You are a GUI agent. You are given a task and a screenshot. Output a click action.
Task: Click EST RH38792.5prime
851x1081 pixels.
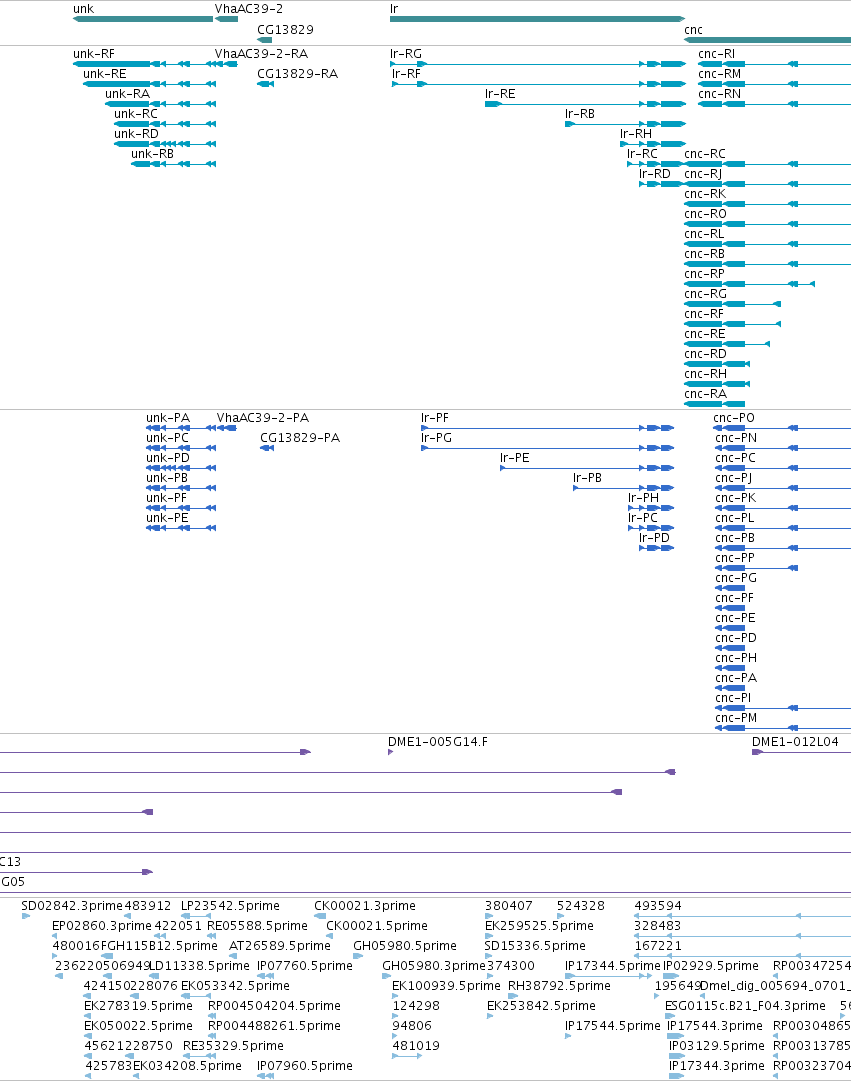pos(559,986)
